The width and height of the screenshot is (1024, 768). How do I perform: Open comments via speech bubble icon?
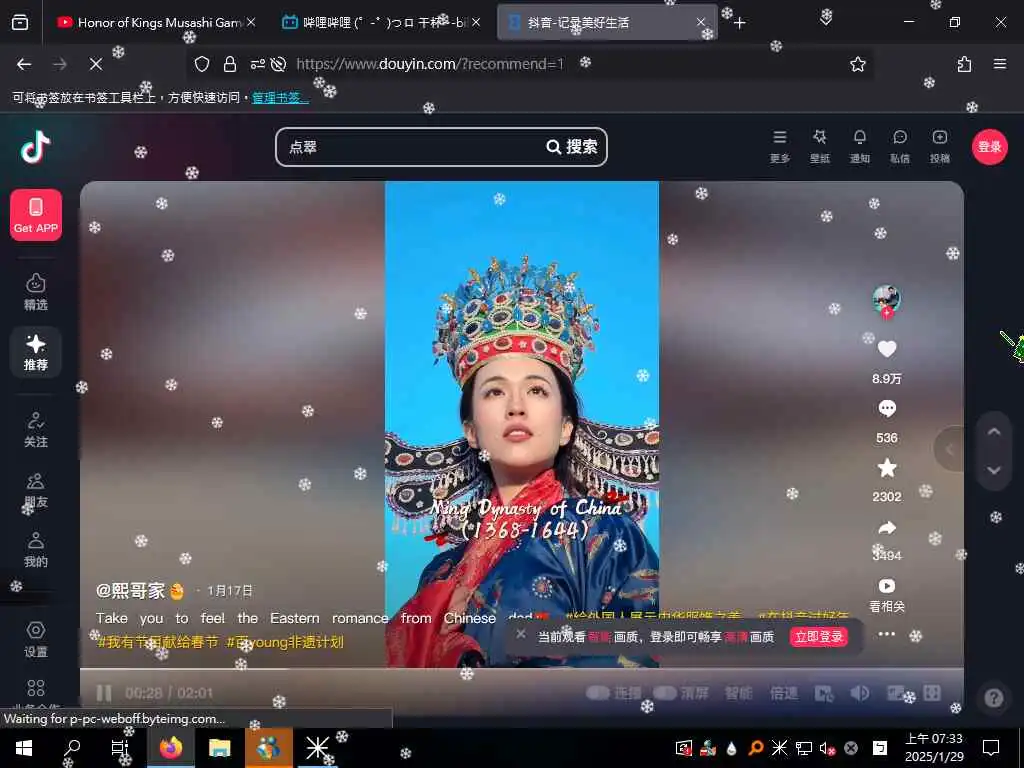887,409
